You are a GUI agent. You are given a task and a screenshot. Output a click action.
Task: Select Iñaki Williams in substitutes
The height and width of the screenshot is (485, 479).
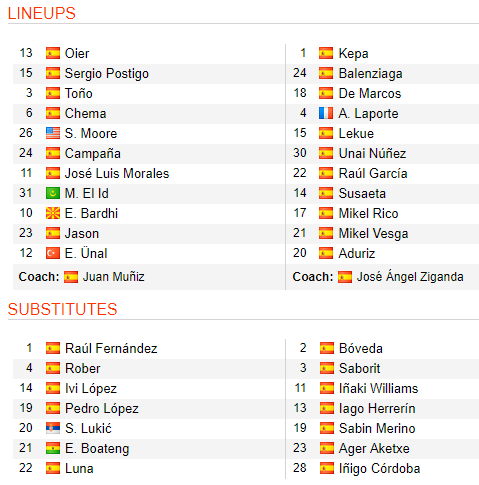coord(378,388)
